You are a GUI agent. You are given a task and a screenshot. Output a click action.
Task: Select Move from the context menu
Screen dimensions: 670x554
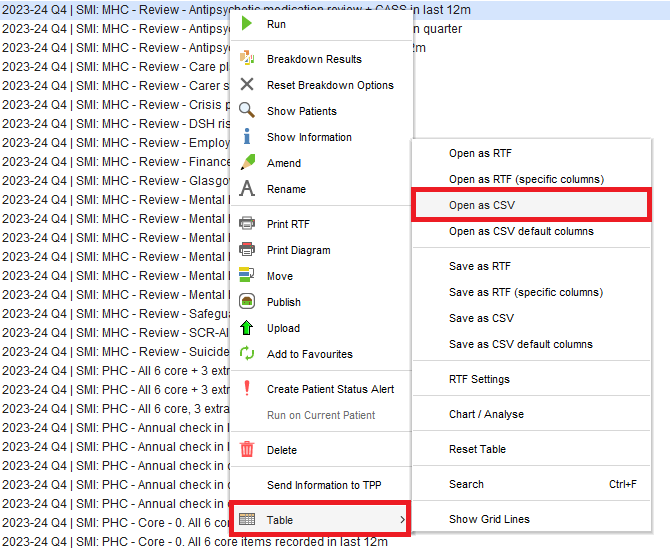(x=322, y=276)
